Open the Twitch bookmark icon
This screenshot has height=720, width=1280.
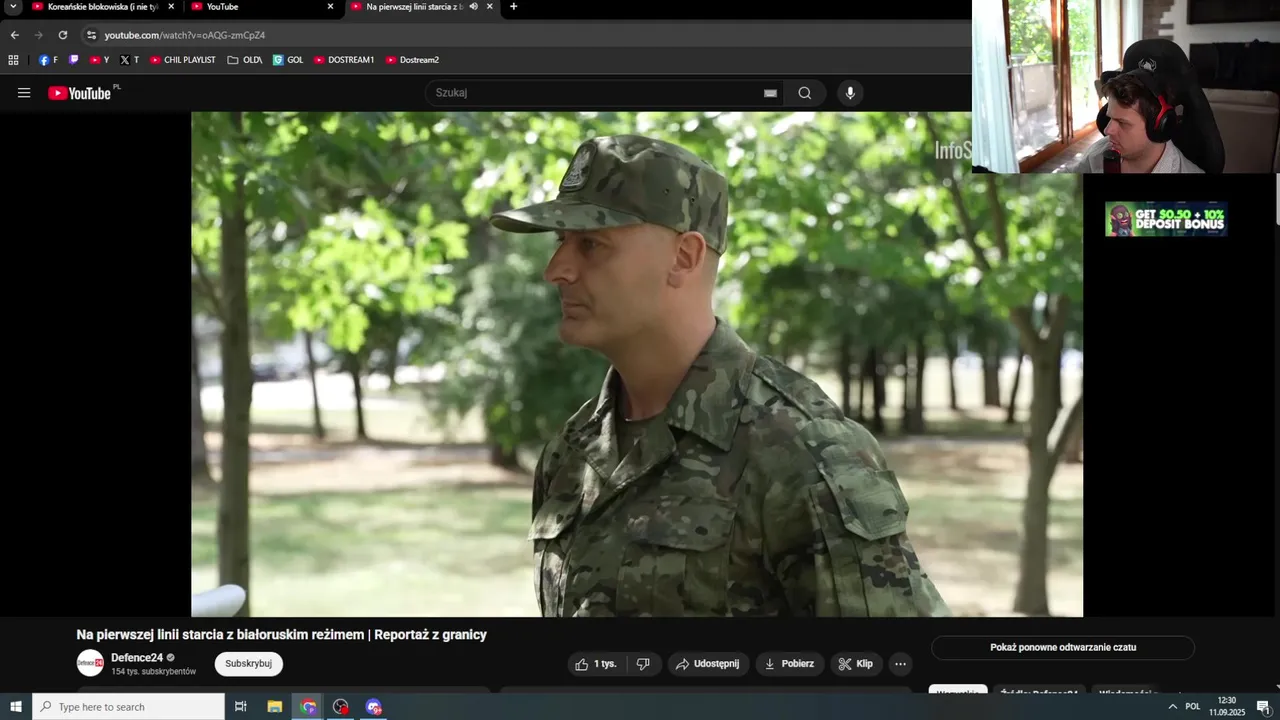pyautogui.click(x=73, y=60)
